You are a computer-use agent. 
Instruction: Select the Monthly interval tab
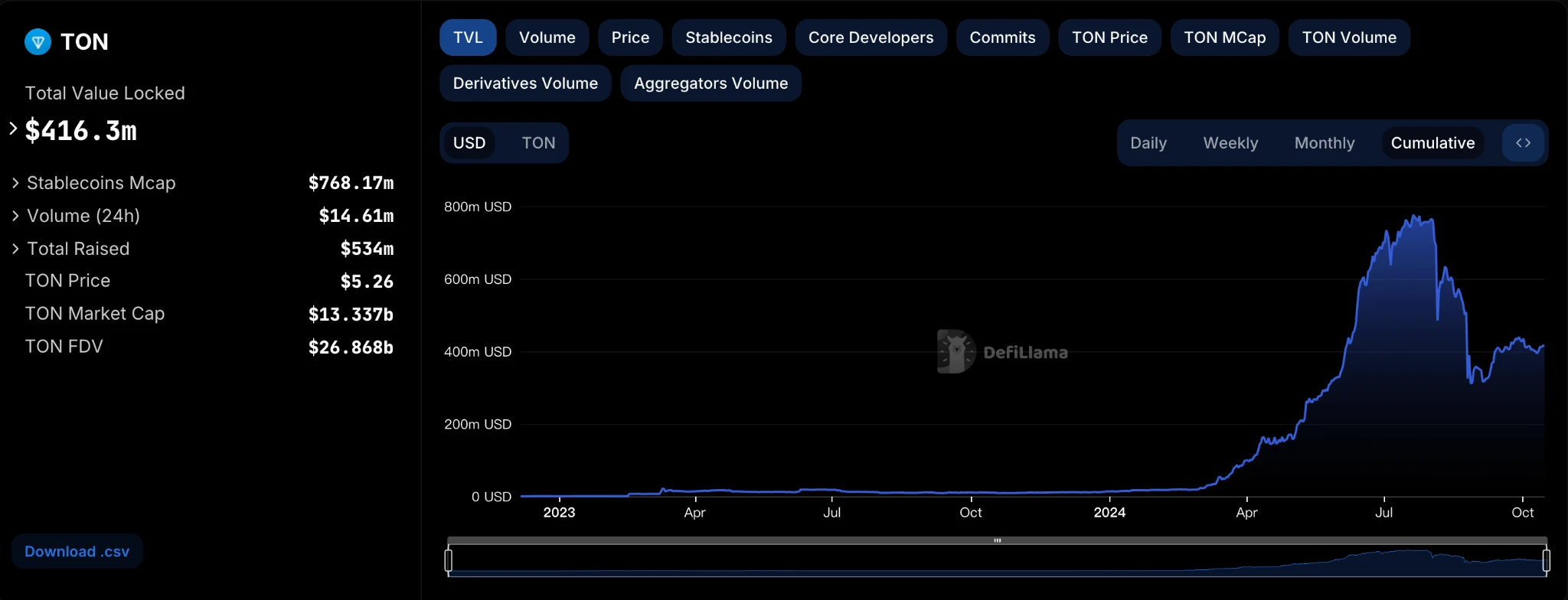pyautogui.click(x=1324, y=143)
